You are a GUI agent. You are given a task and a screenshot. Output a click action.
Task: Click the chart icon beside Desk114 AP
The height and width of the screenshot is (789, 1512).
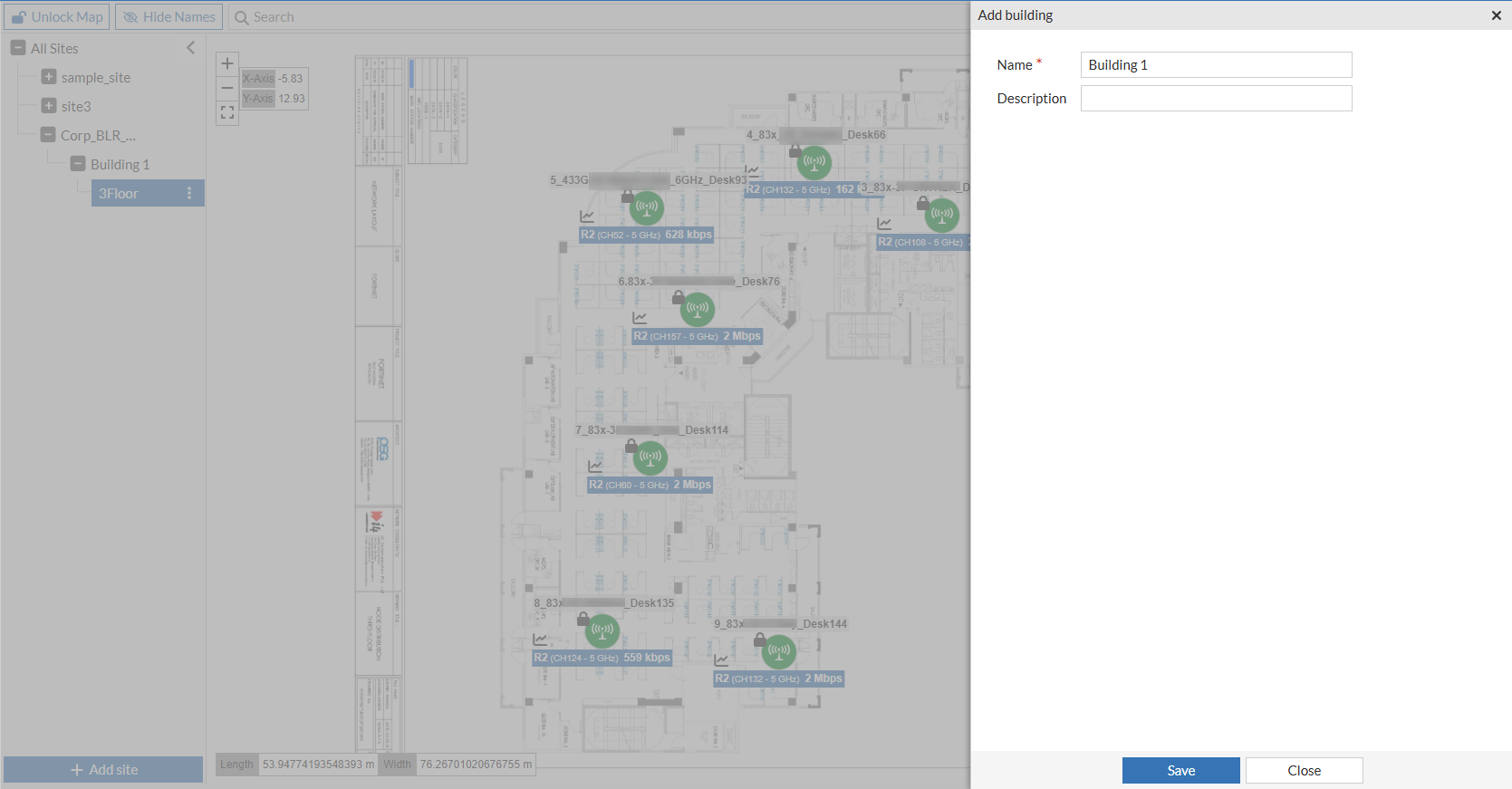click(x=595, y=466)
